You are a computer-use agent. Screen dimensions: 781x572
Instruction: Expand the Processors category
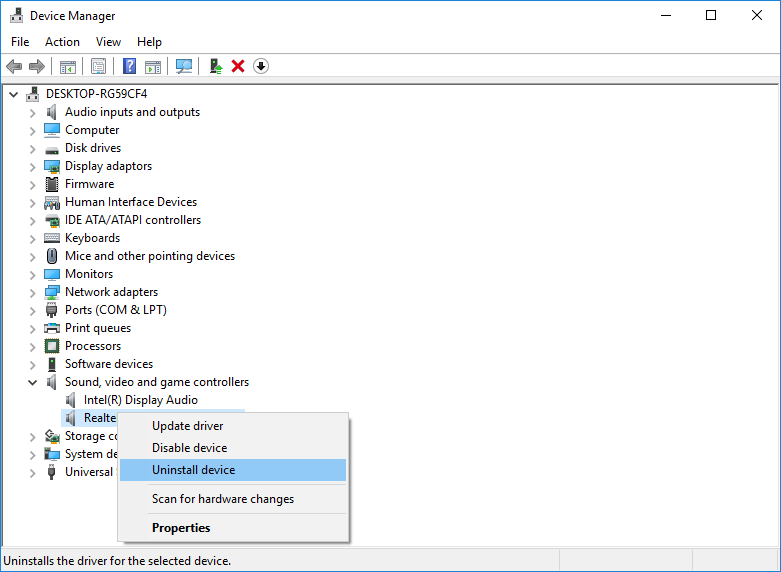[x=32, y=347]
